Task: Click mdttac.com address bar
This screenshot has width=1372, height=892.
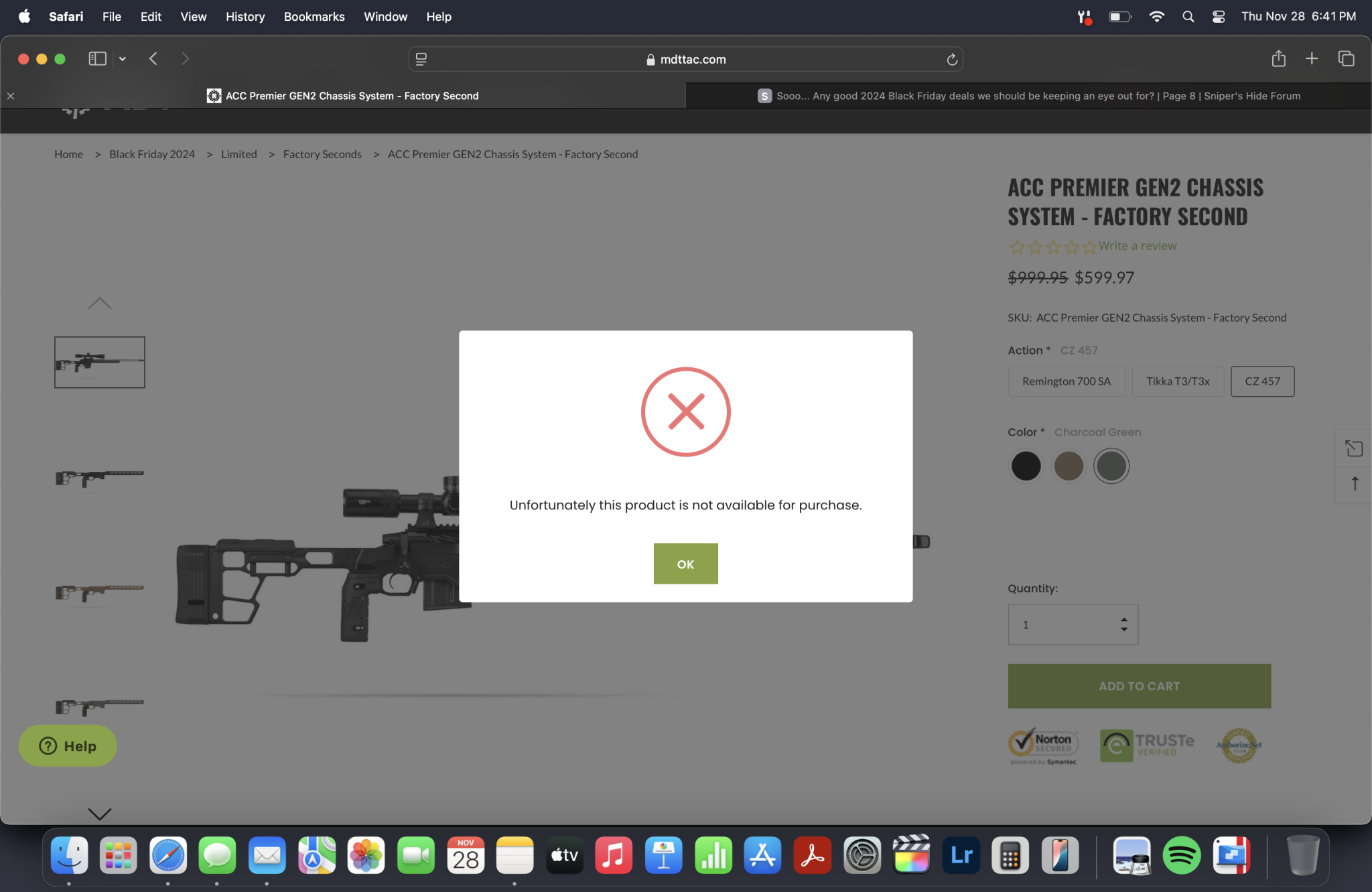Action: [x=685, y=59]
